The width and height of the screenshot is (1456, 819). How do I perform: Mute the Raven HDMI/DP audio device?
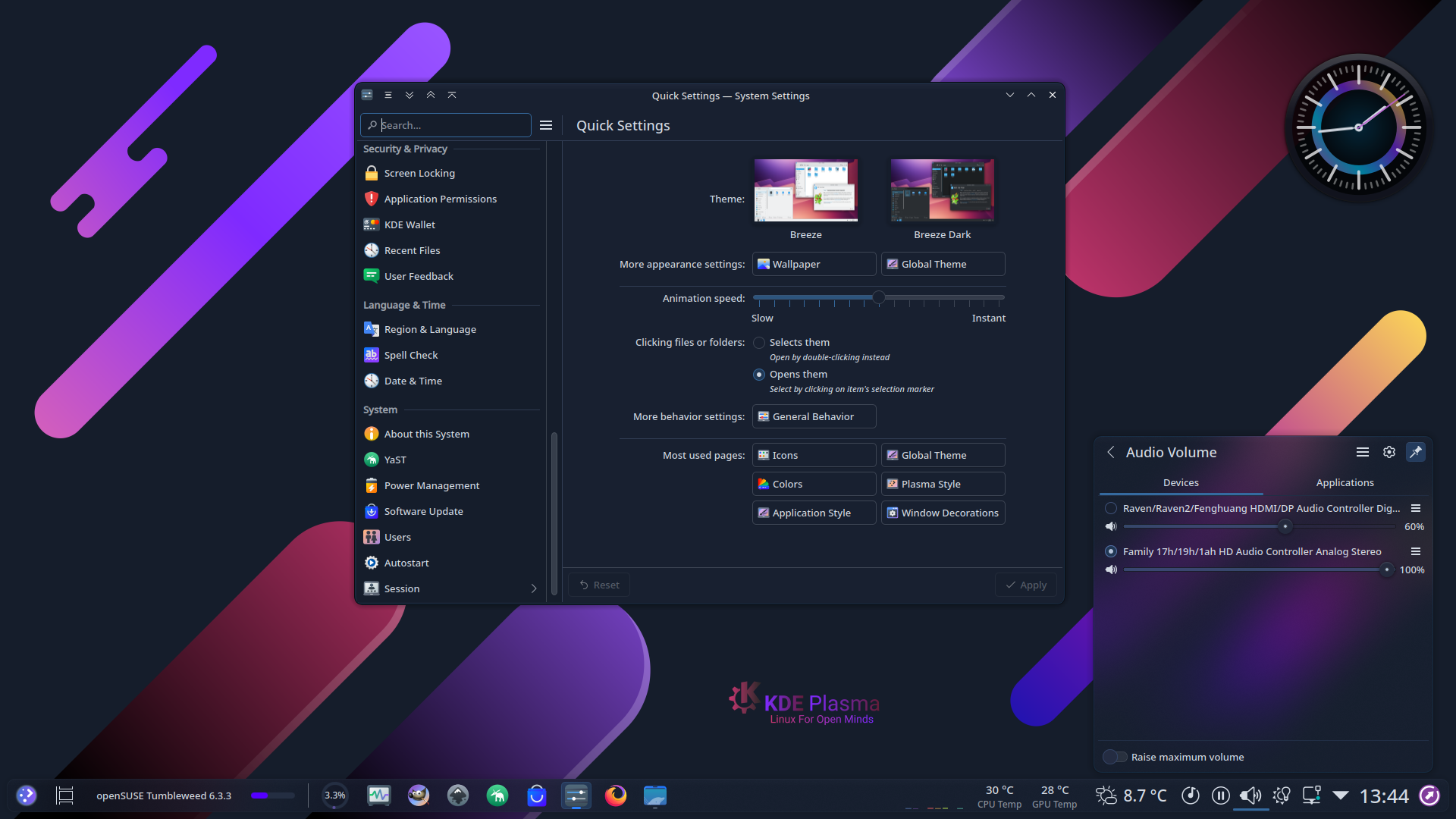click(1111, 526)
